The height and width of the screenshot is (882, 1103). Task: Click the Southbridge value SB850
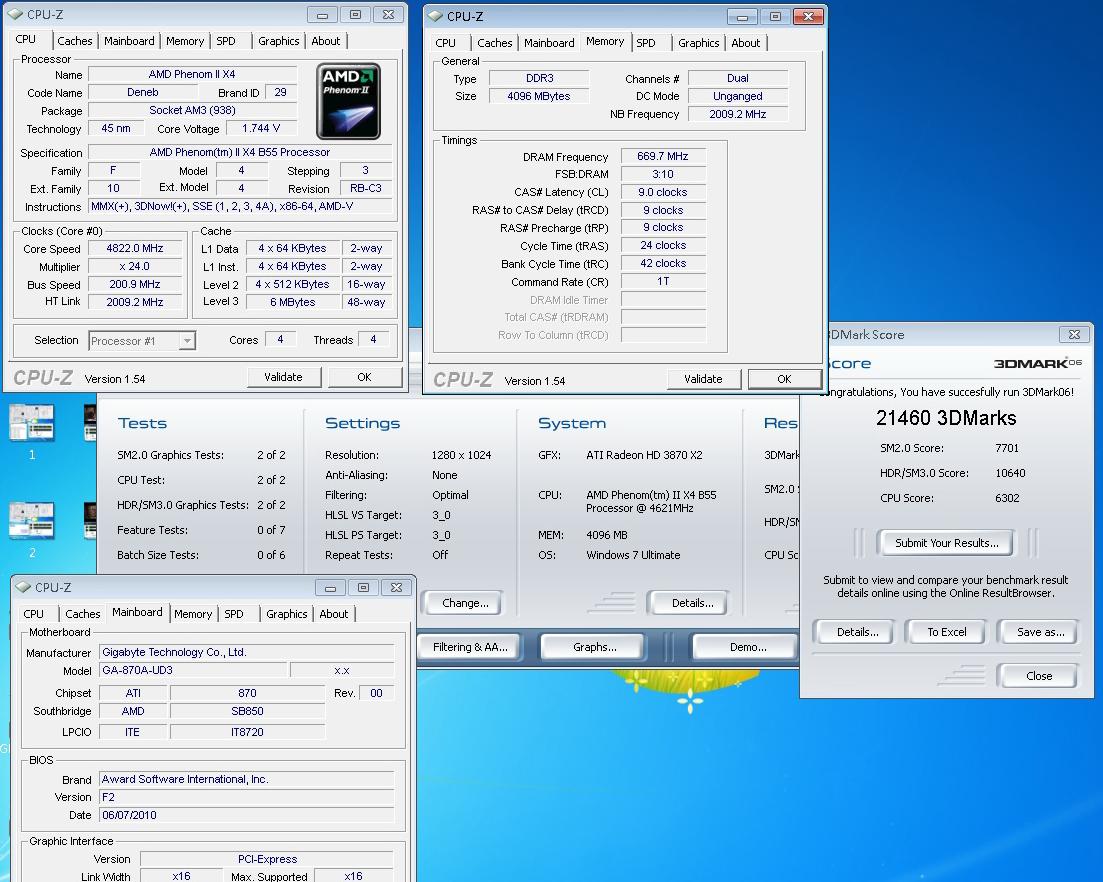pyautogui.click(x=248, y=711)
